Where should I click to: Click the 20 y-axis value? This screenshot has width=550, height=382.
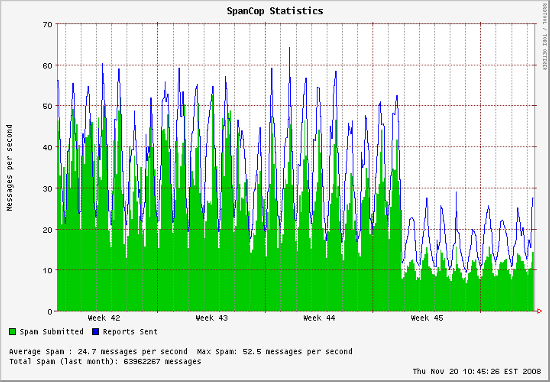48,229
